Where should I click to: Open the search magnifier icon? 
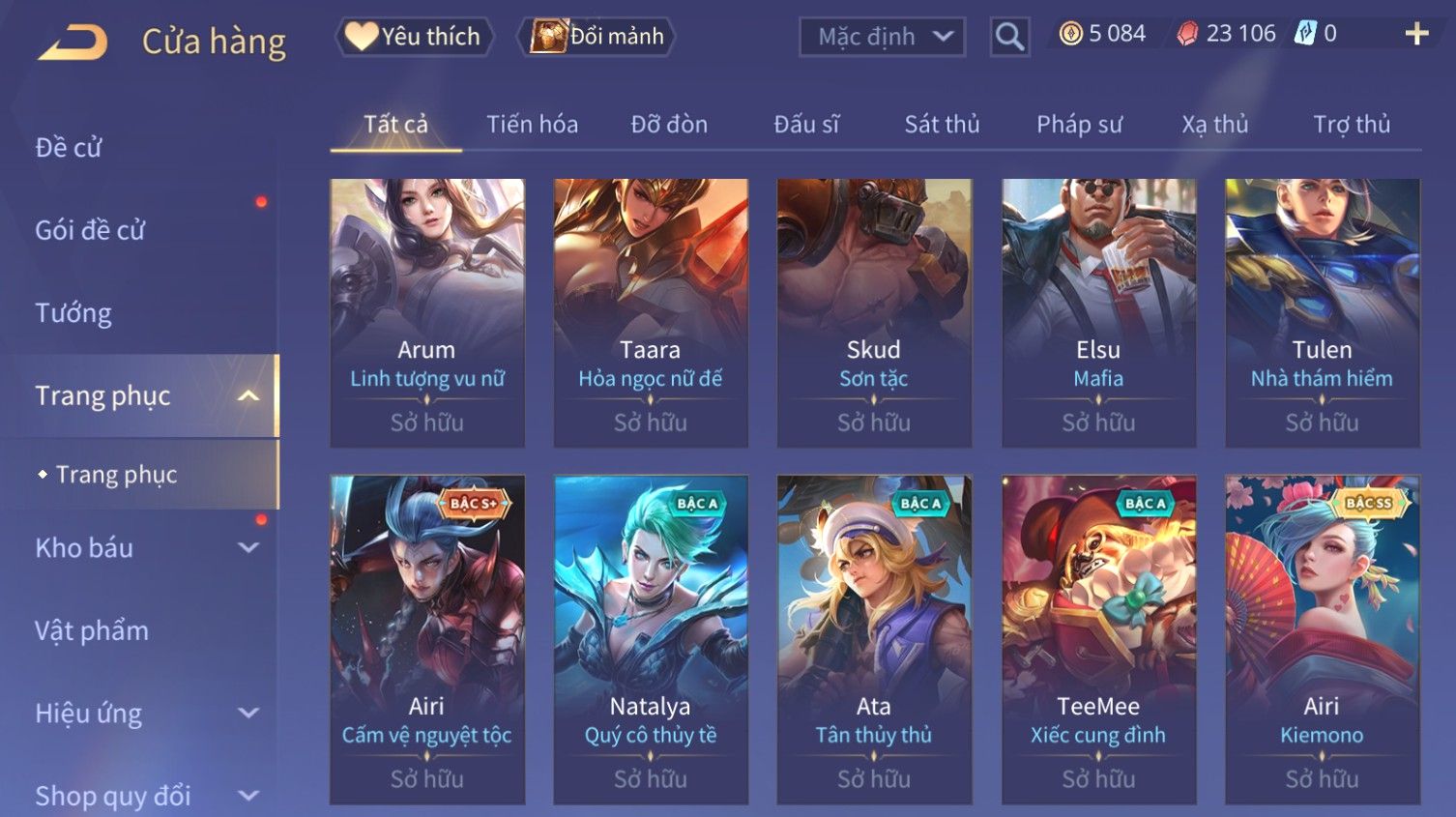1009,37
